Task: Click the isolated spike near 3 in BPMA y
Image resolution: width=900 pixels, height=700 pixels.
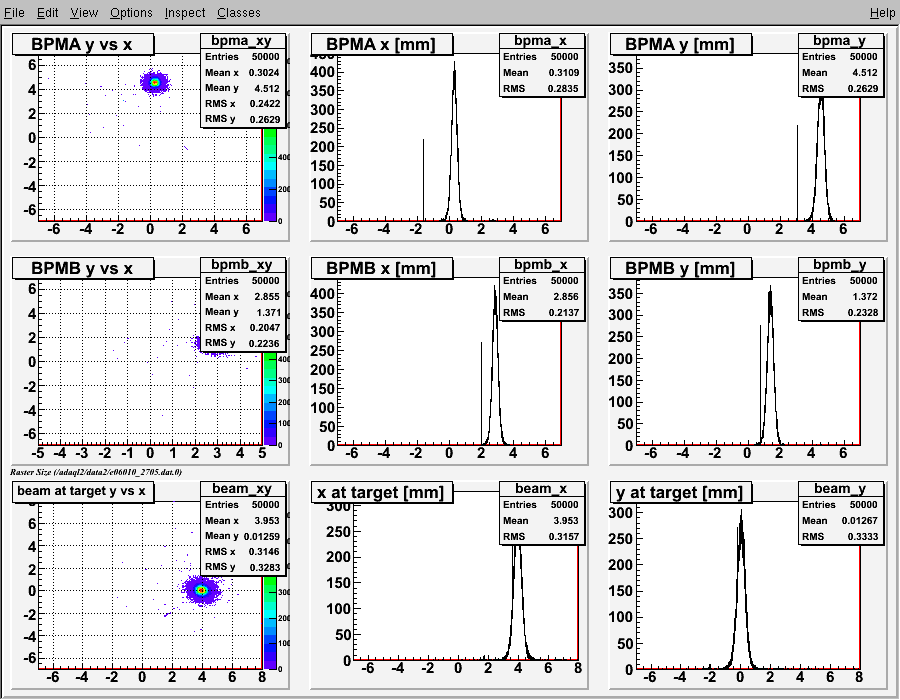Action: click(798, 173)
